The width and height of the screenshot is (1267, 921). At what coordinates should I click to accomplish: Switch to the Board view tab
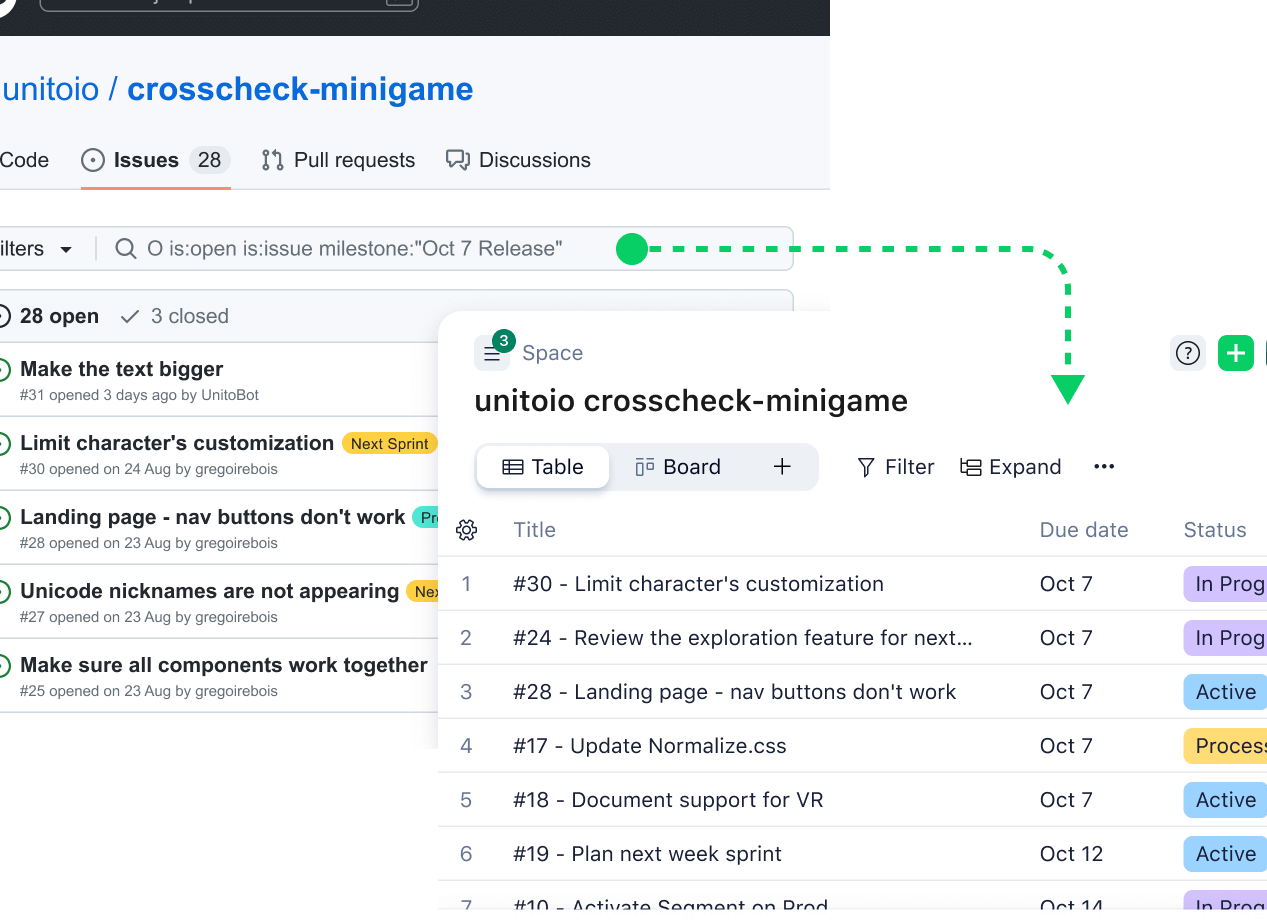pyautogui.click(x=678, y=467)
